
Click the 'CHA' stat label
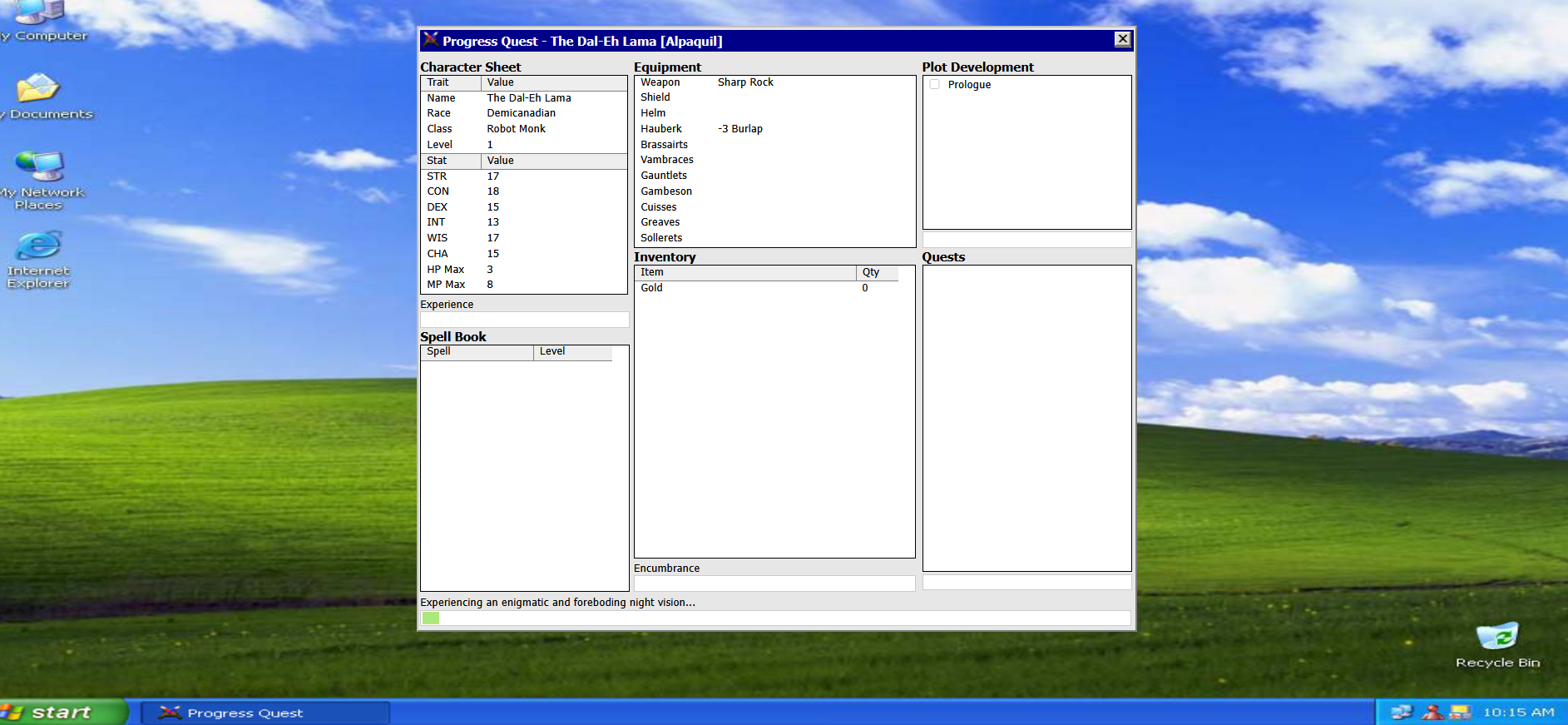coord(438,254)
